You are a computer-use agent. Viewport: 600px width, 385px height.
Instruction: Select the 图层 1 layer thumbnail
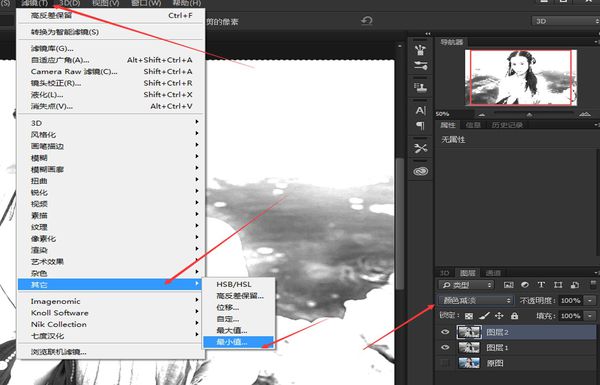tap(469, 347)
